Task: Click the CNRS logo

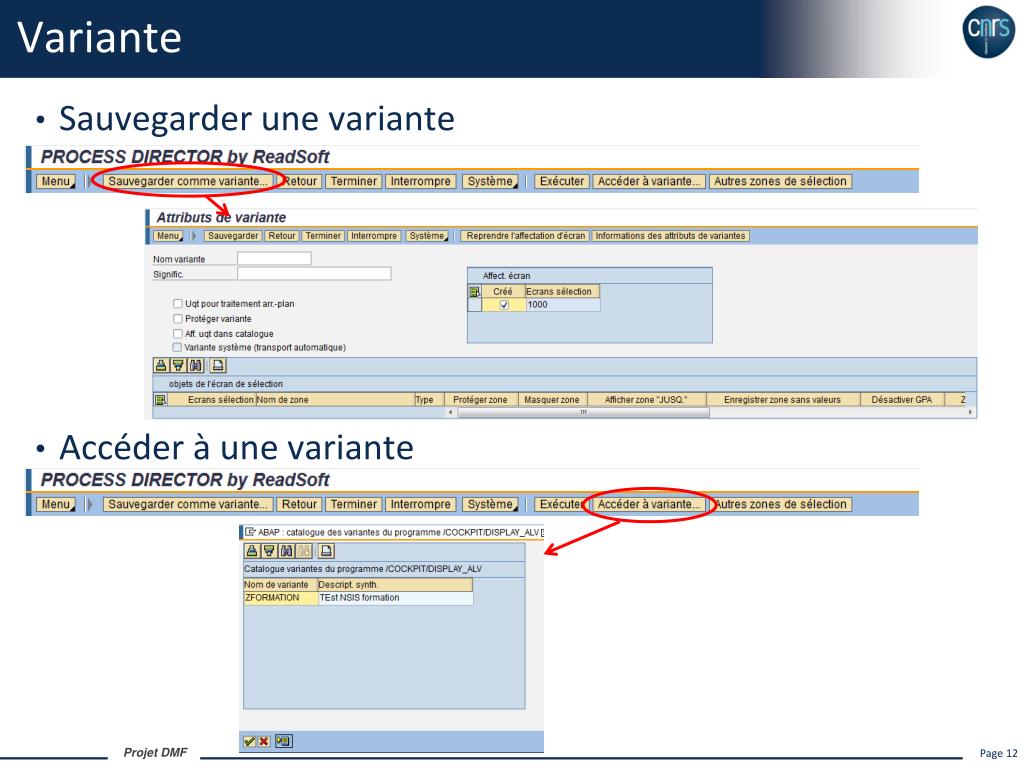Action: tap(988, 31)
